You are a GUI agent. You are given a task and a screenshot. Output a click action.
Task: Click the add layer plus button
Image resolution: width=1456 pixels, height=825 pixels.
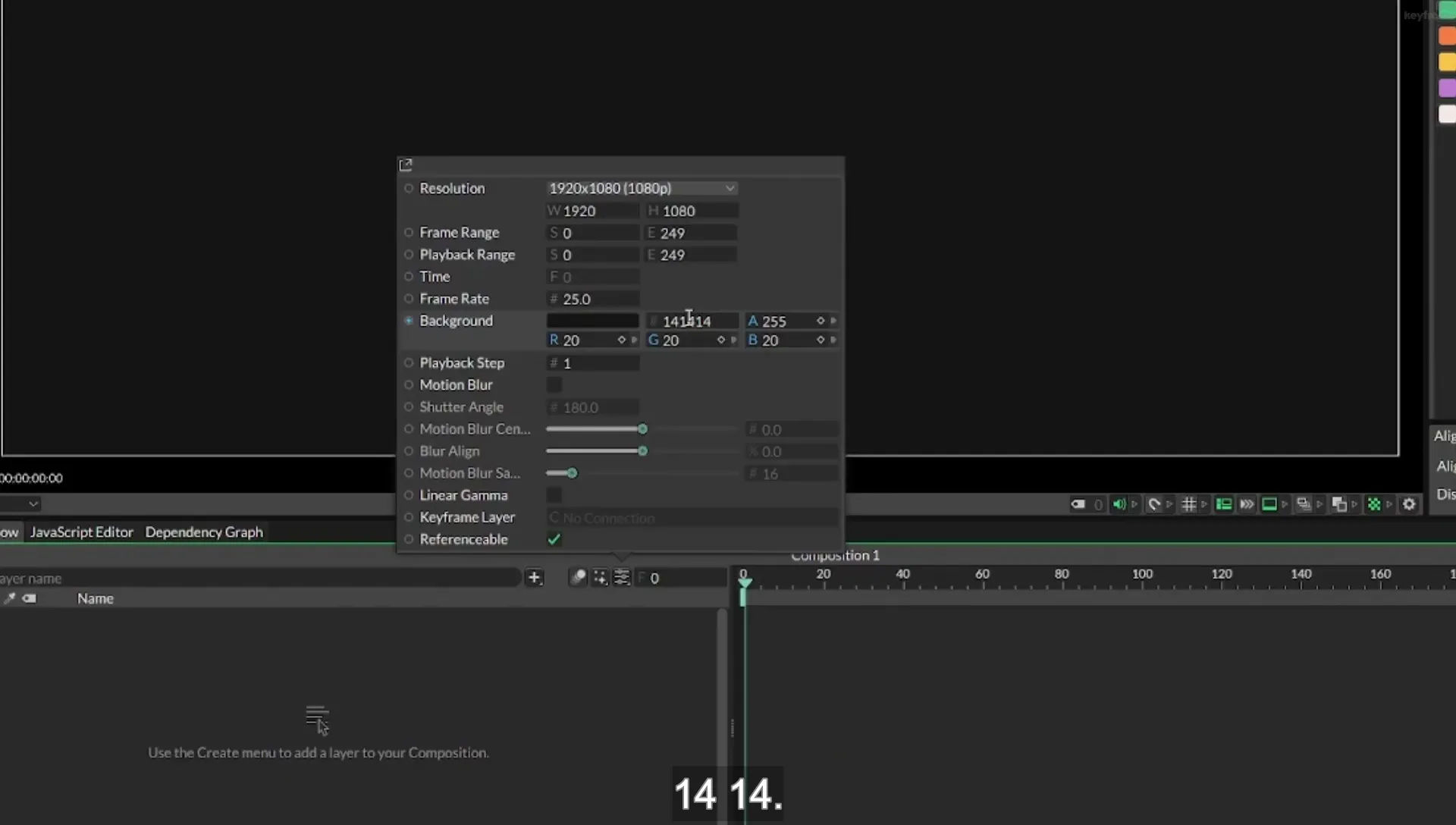pos(534,578)
